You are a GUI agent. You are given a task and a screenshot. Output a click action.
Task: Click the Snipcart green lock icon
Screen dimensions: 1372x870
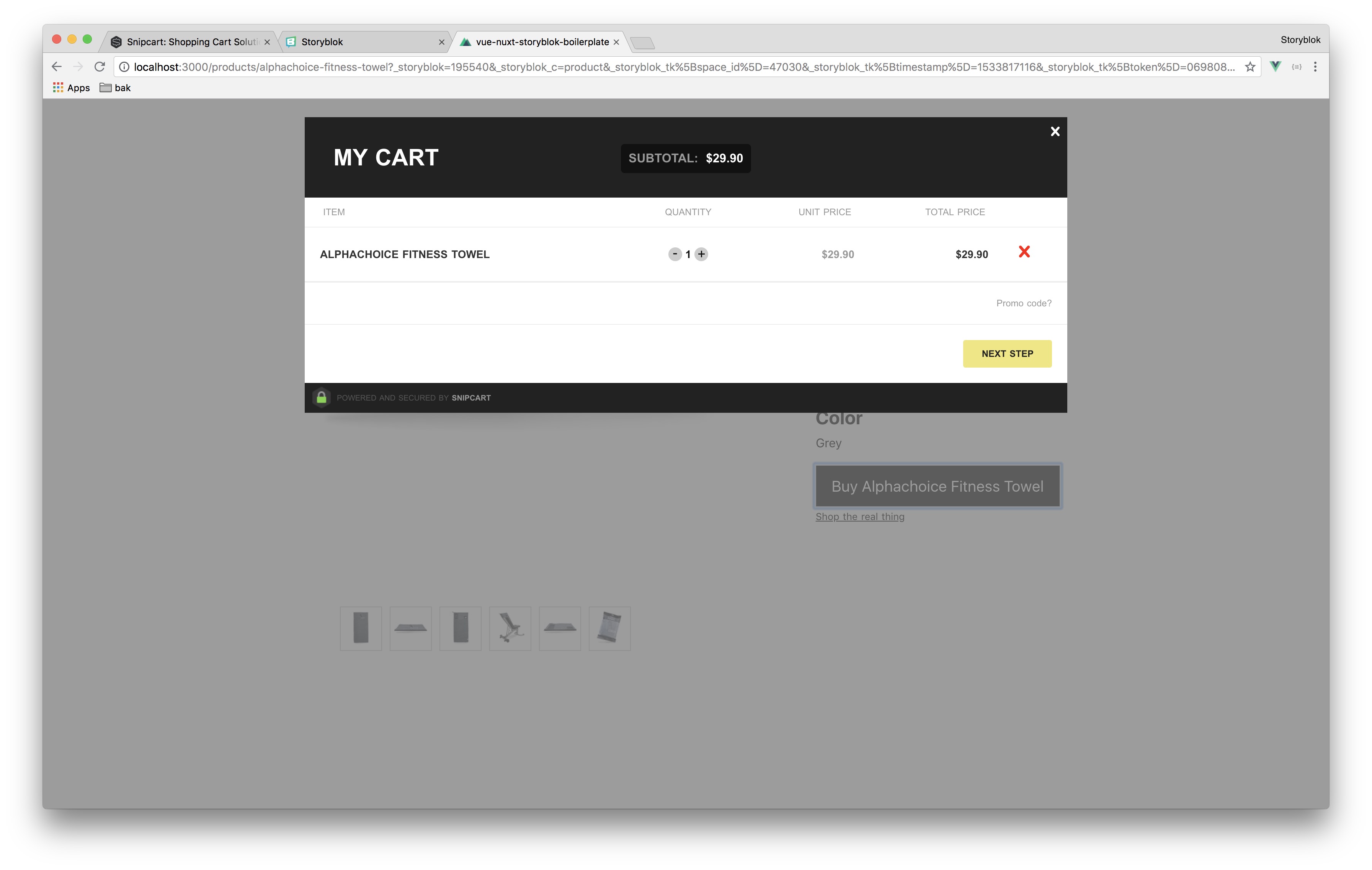[321, 397]
